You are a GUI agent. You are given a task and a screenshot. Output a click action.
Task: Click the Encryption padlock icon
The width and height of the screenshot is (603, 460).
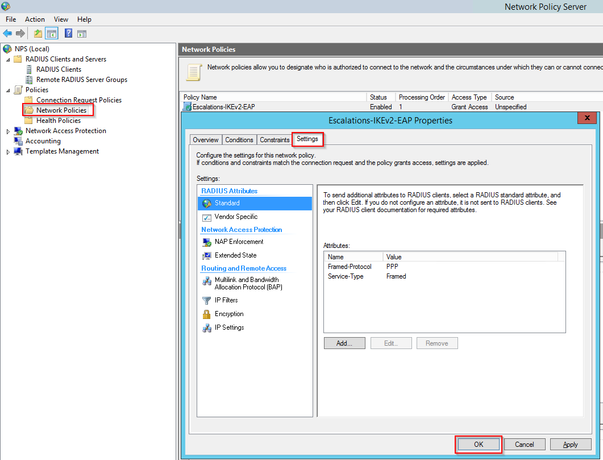(x=207, y=314)
